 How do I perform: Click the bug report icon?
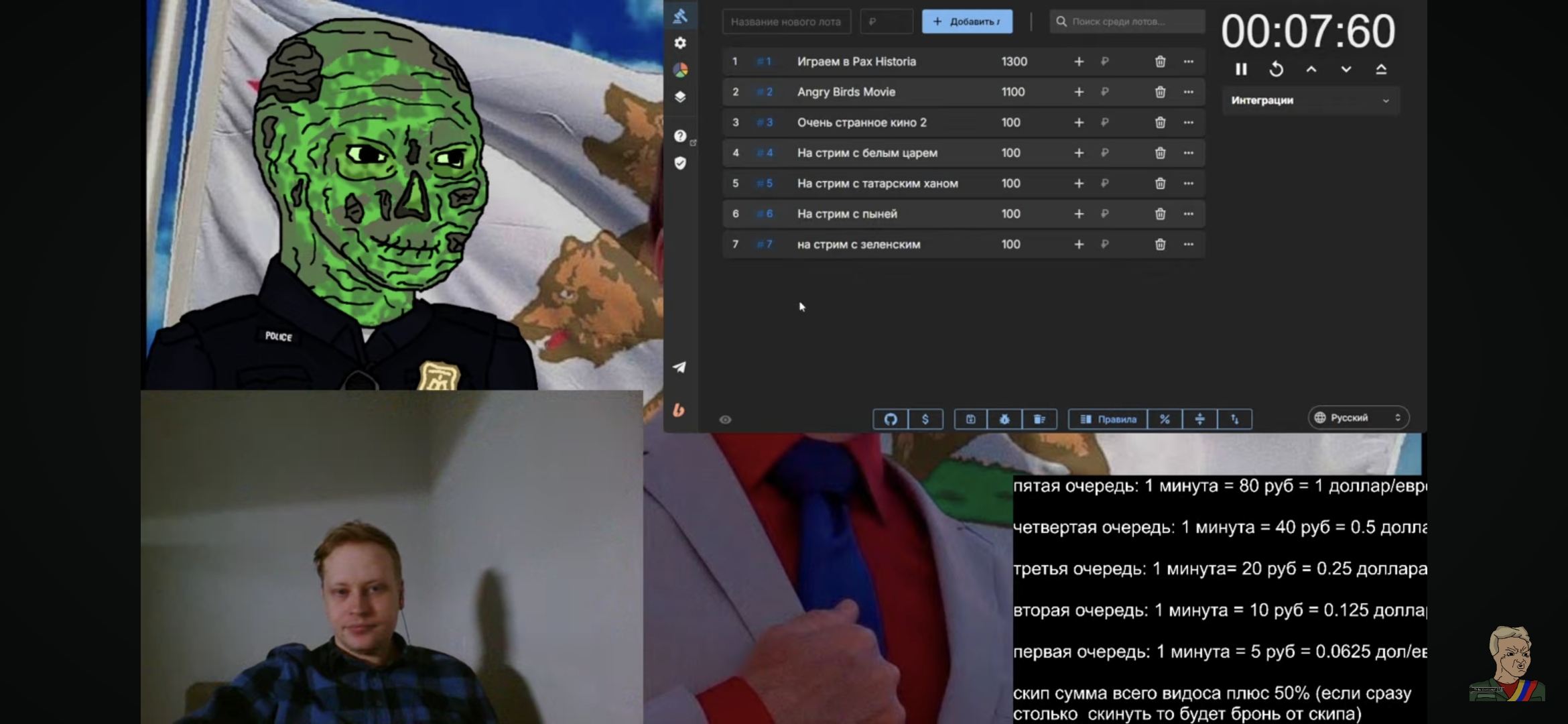pyautogui.click(x=1004, y=419)
